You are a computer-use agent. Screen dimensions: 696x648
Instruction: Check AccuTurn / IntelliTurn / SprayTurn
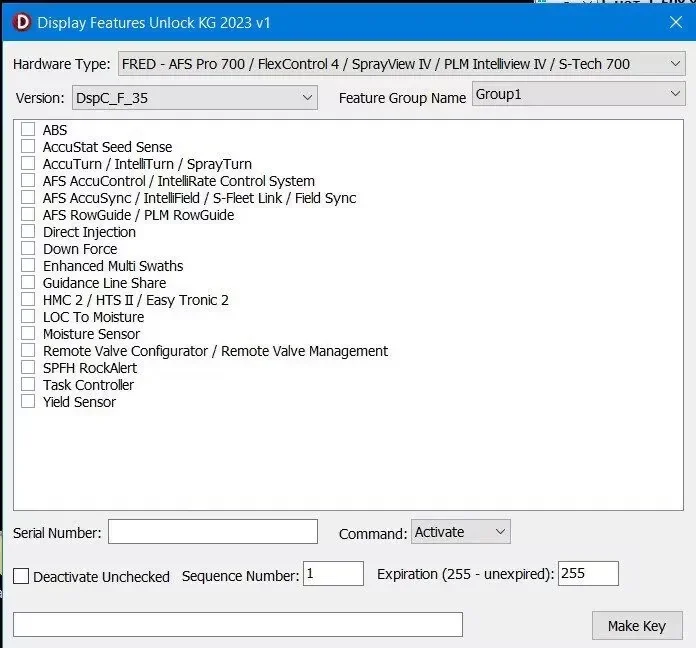coord(28,163)
